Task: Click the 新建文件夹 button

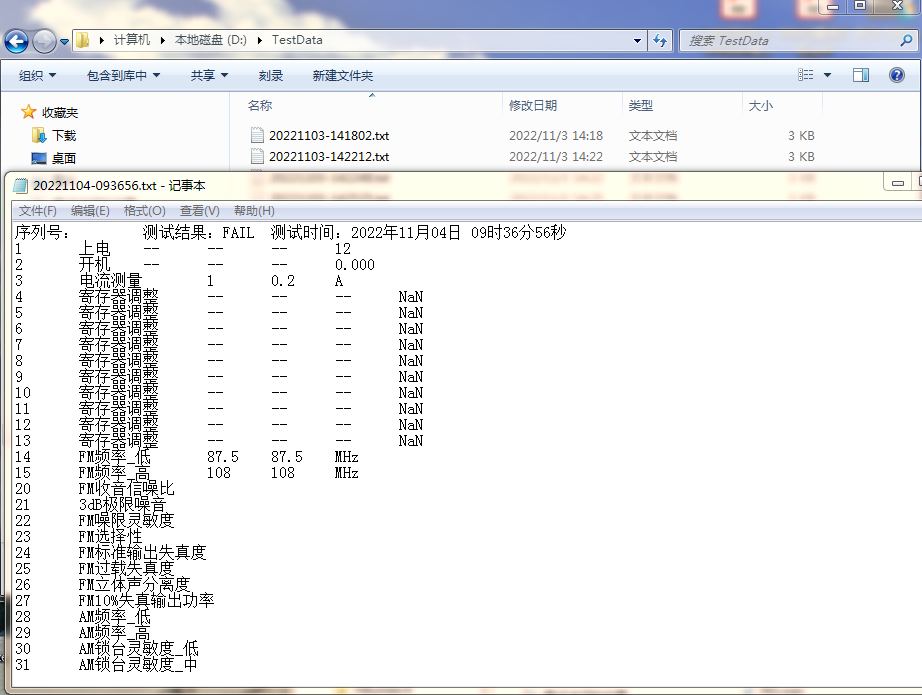Action: 343,75
